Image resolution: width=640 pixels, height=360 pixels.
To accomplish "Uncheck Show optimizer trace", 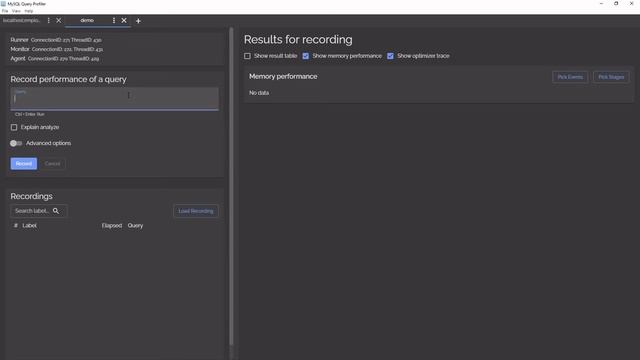I will pyautogui.click(x=391, y=56).
